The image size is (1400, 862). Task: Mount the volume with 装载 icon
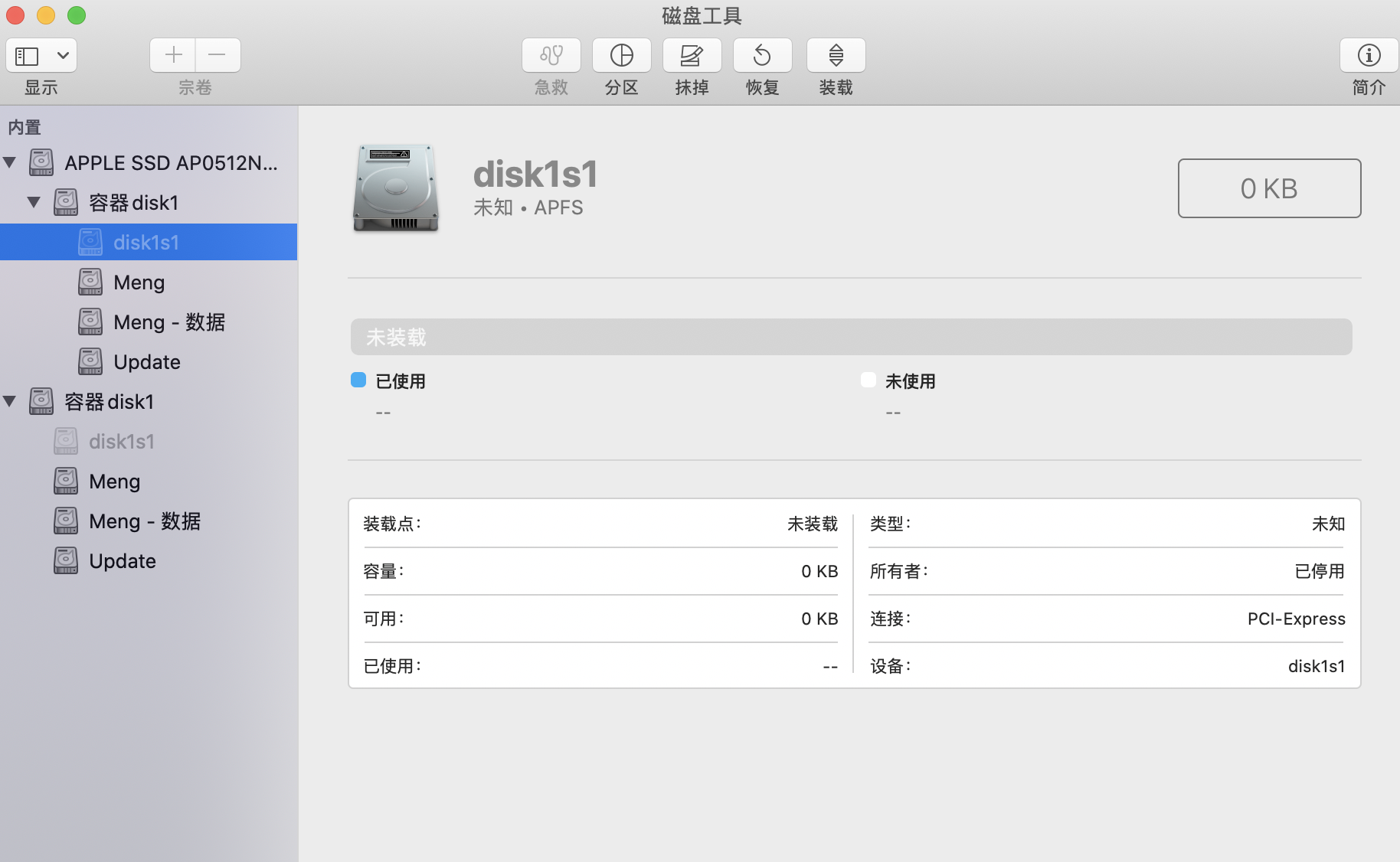(x=836, y=55)
